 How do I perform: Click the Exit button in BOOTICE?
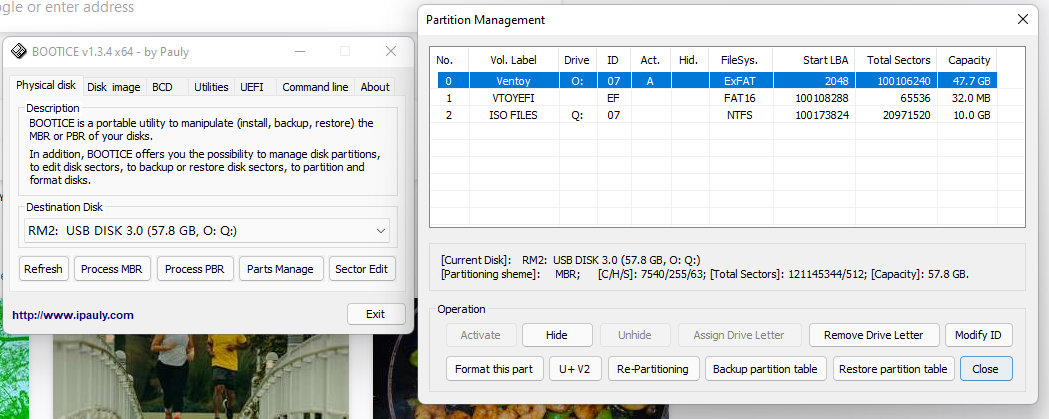pyautogui.click(x=376, y=314)
